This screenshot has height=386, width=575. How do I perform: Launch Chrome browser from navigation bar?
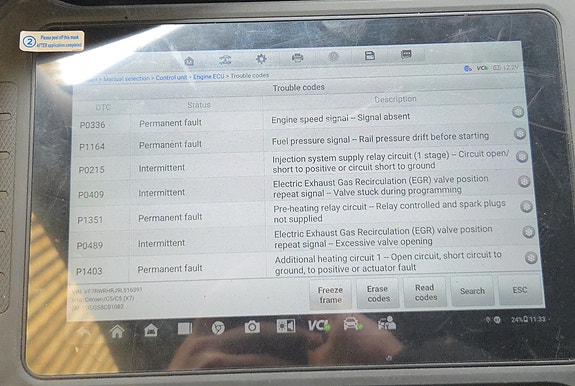pyautogui.click(x=218, y=328)
